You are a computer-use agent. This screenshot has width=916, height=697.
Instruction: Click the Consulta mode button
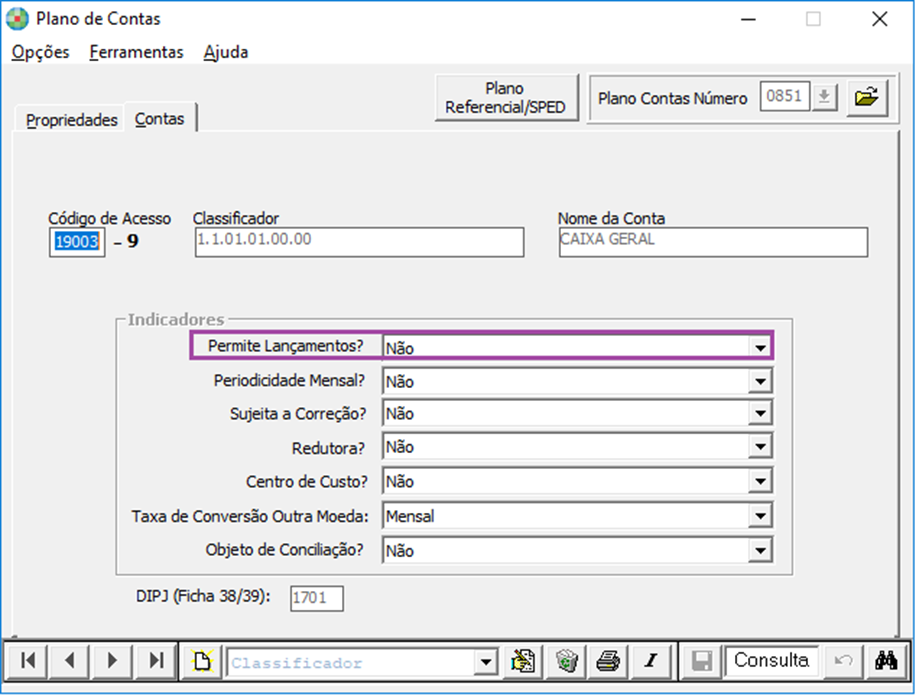(771, 661)
